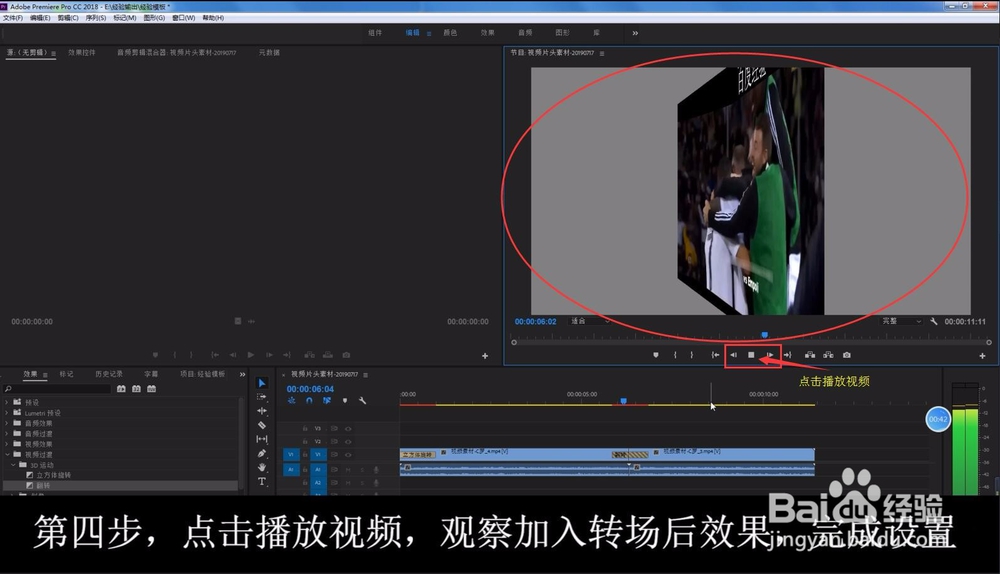Step back one frame in Program monitor
Viewport: 1000px width, 574px height.
733,355
